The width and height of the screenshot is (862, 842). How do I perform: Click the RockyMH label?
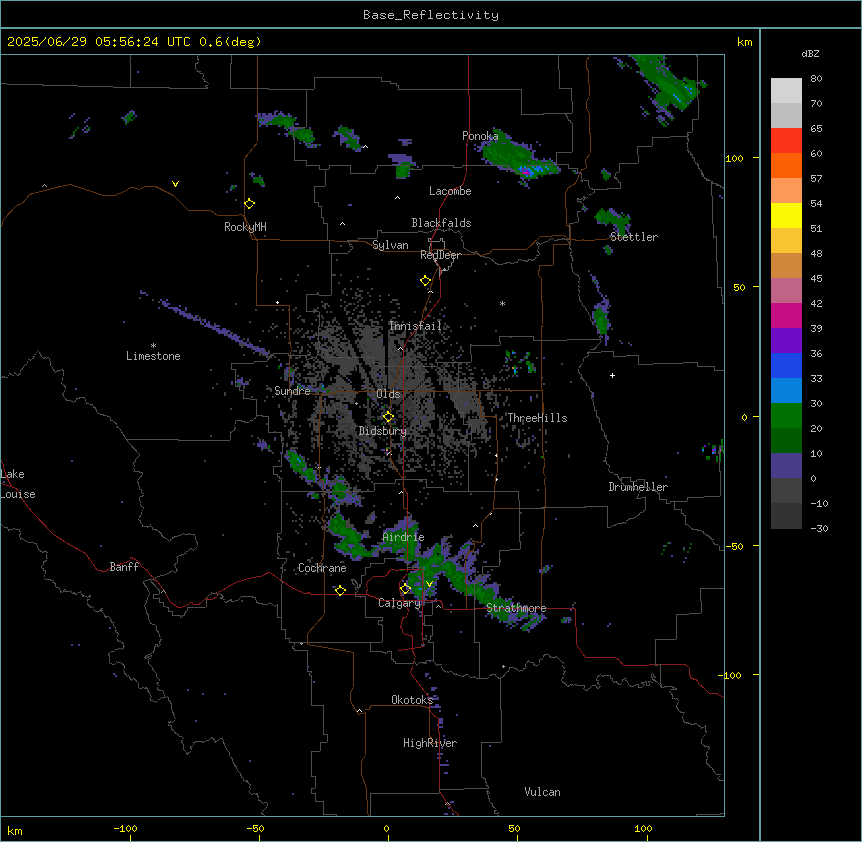245,227
